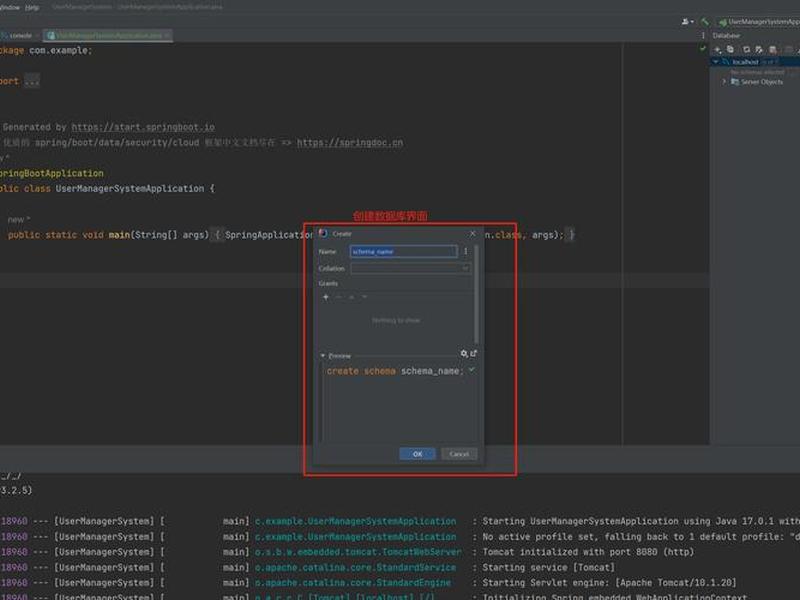This screenshot has width=800, height=600.
Task: Open the Window menu
Action: [10, 7]
